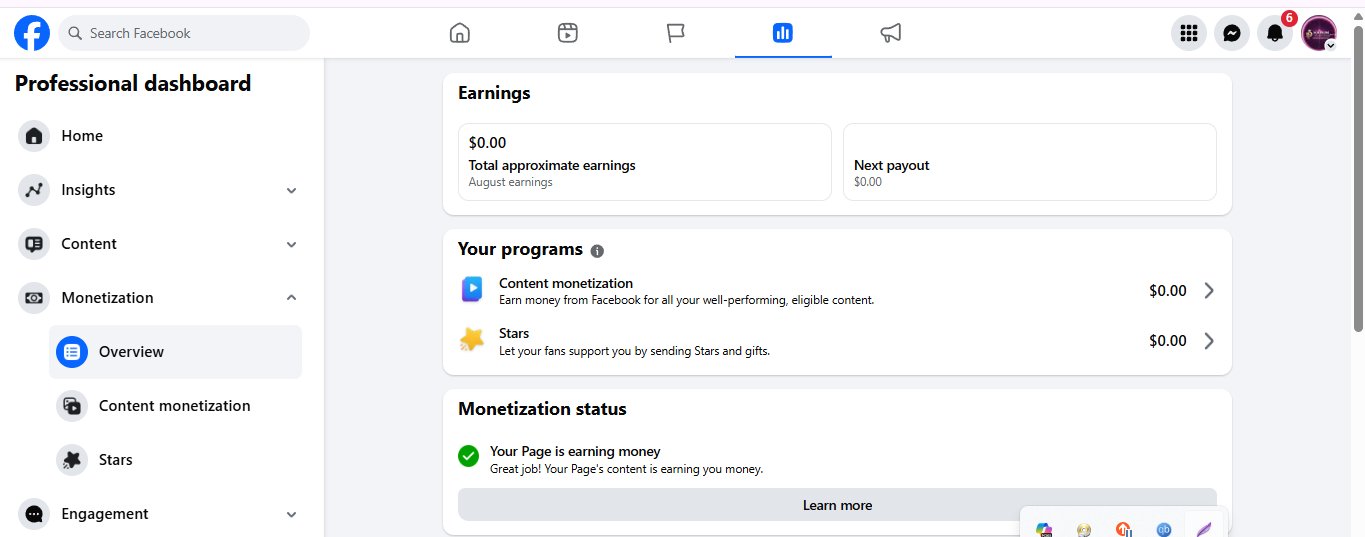Open Content monetization program arrow
The width and height of the screenshot is (1365, 537).
click(x=1209, y=291)
